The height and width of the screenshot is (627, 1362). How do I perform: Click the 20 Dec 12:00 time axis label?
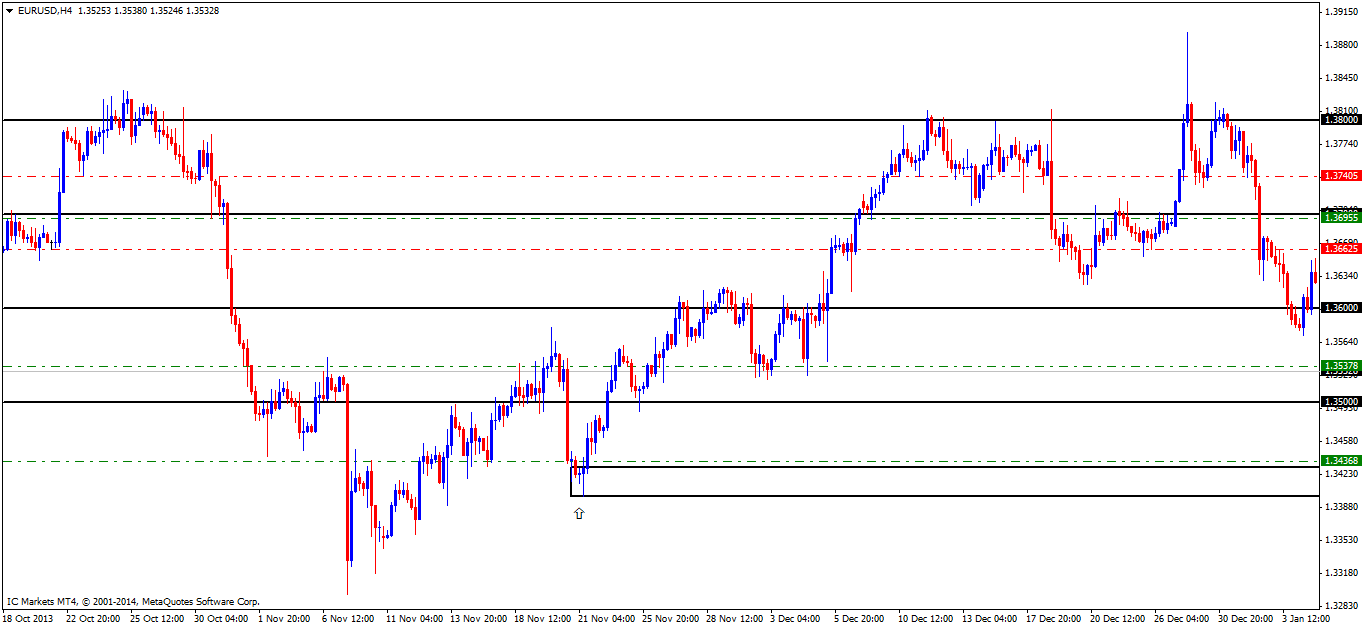pyautogui.click(x=1117, y=619)
